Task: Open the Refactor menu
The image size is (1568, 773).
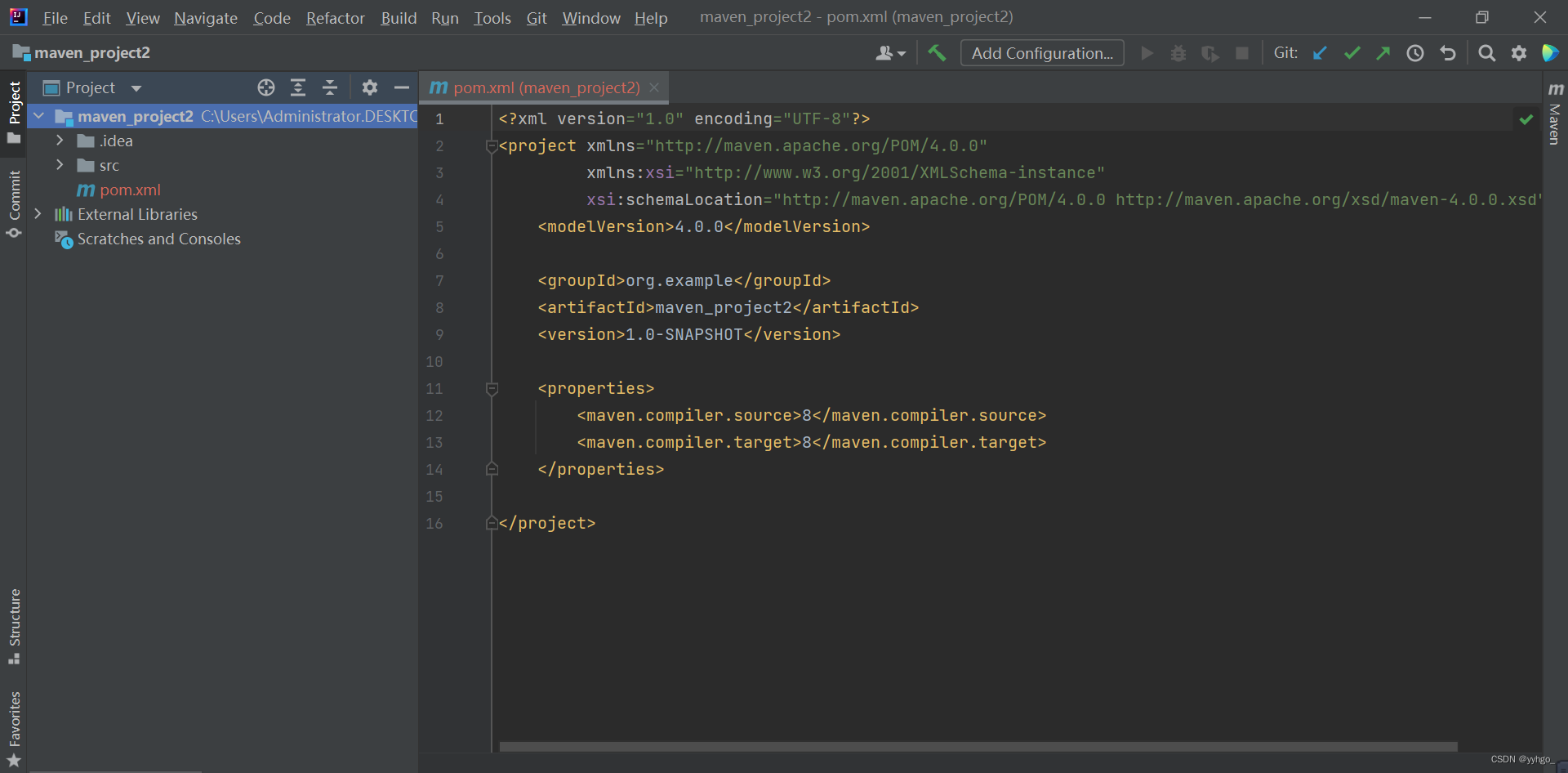Action: tap(335, 18)
